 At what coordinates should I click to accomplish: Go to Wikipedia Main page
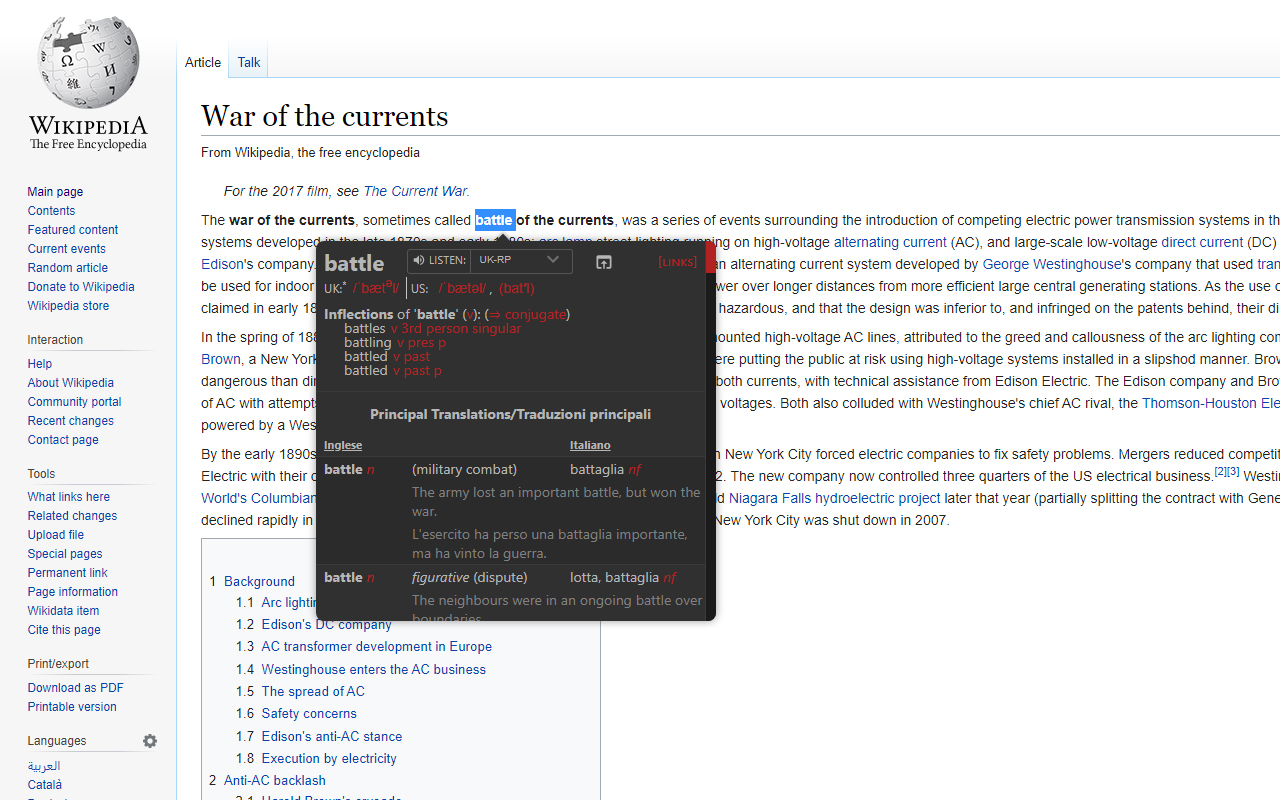click(x=55, y=192)
